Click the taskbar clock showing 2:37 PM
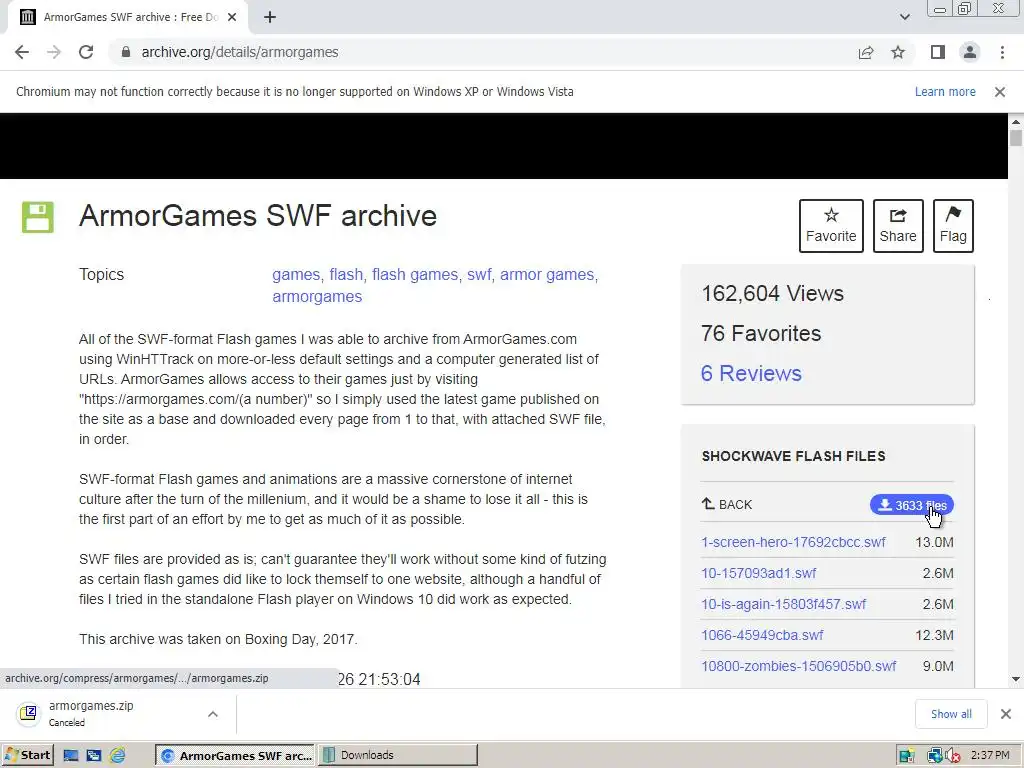This screenshot has width=1024, height=768. (990, 756)
